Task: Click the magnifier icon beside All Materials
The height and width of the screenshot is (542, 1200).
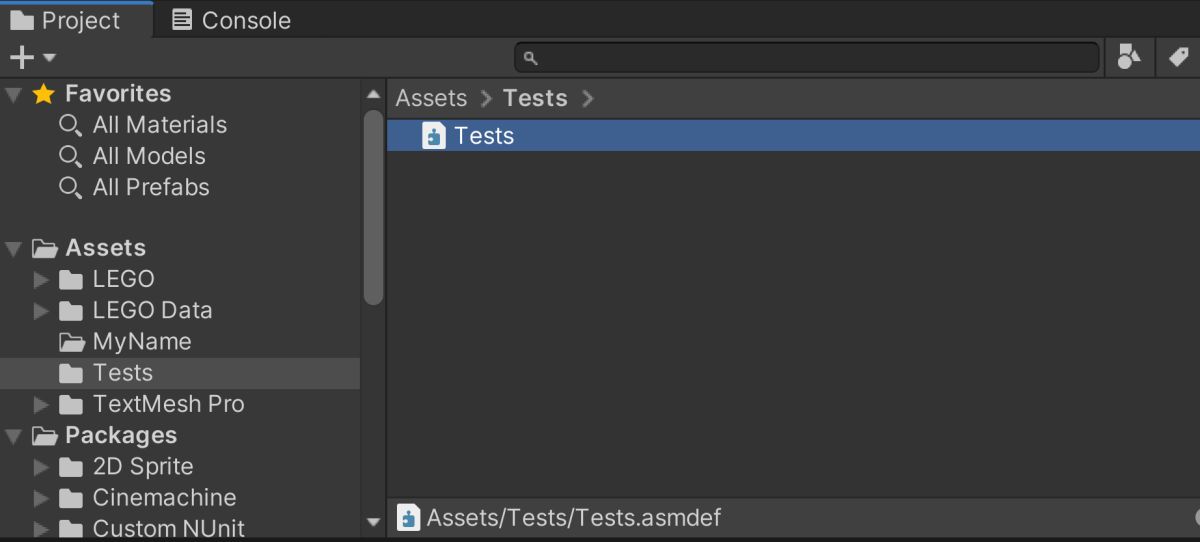Action: pos(70,125)
